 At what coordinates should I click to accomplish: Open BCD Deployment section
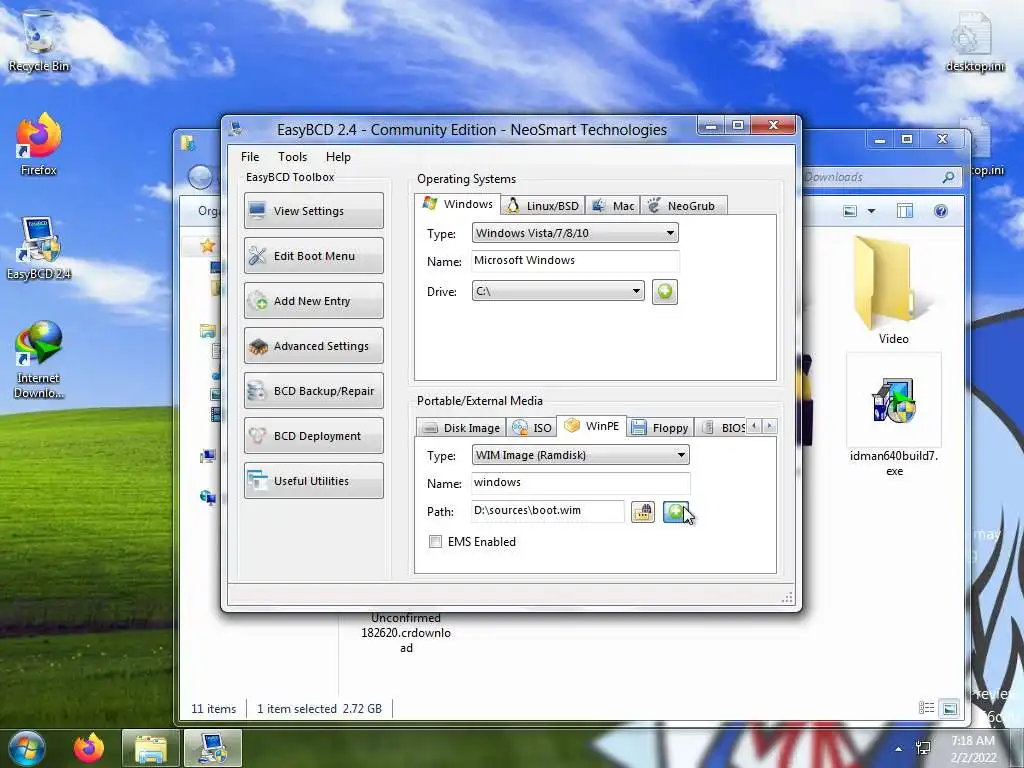click(x=313, y=436)
